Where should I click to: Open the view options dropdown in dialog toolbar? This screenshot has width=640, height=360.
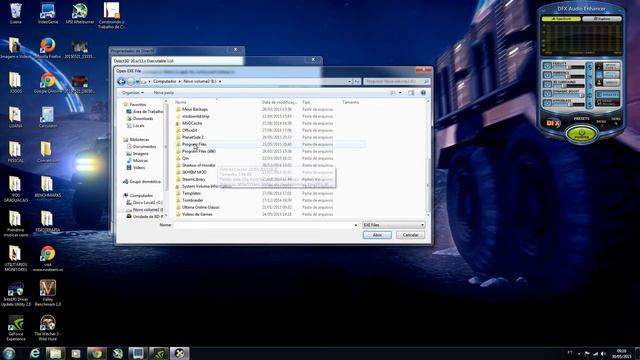400,93
